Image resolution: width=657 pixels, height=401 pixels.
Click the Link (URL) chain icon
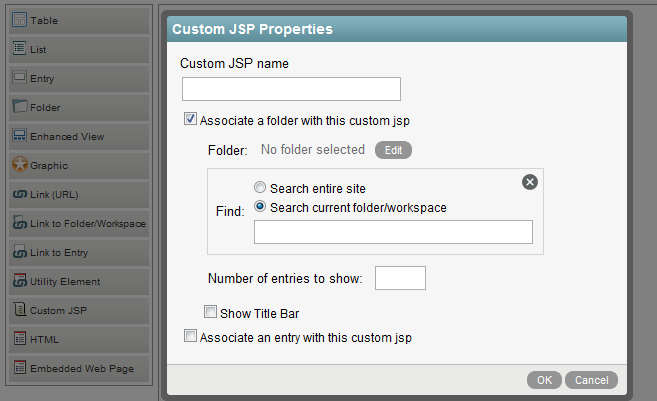click(x=19, y=194)
